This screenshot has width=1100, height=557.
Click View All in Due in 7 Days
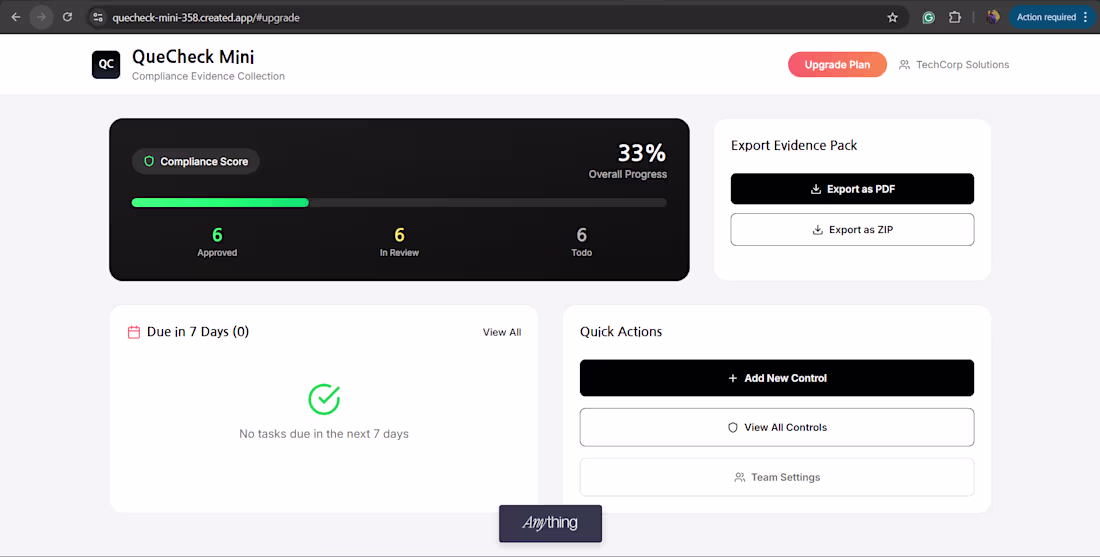502,333
